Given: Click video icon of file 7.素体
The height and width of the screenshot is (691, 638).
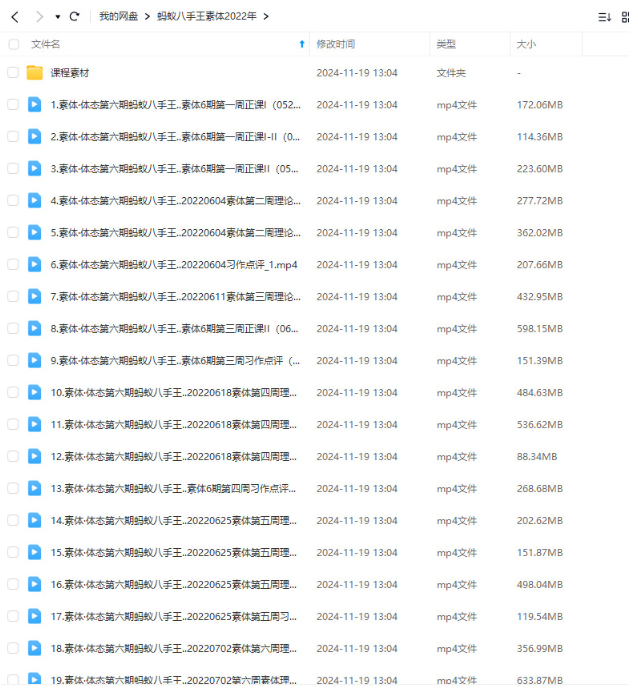Looking at the screenshot, I should [x=34, y=297].
